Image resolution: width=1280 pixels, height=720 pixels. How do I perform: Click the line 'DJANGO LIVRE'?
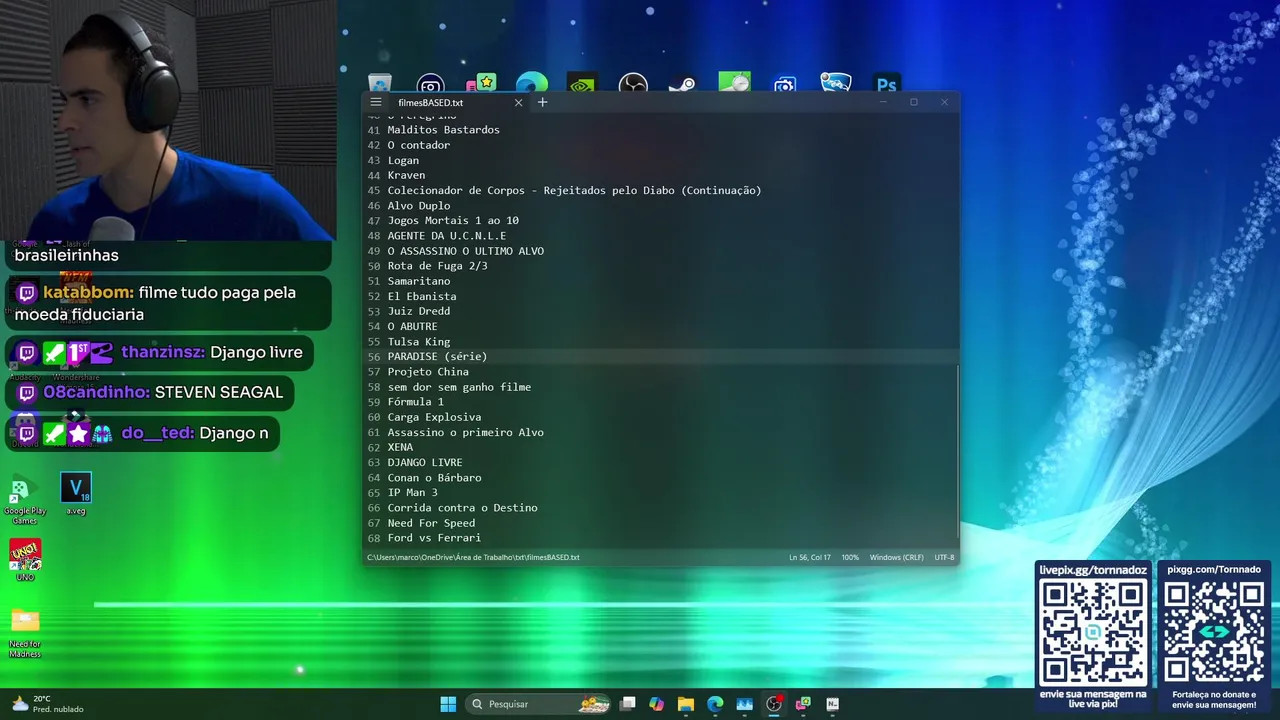(x=424, y=462)
